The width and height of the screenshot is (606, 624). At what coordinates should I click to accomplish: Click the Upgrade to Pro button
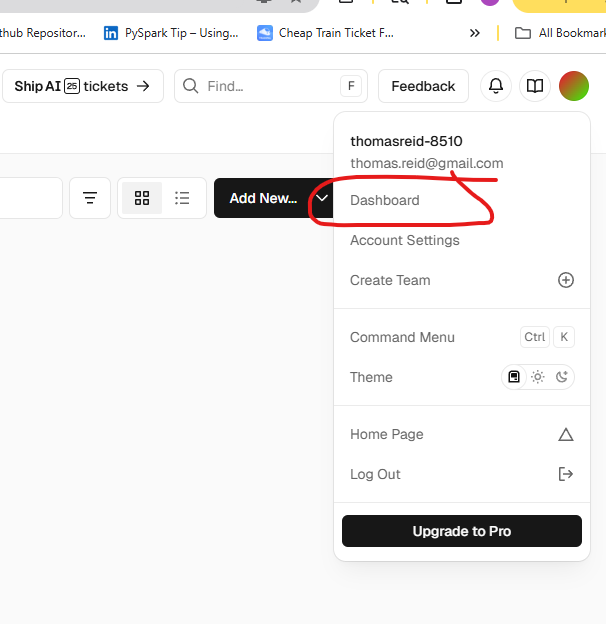(x=461, y=531)
